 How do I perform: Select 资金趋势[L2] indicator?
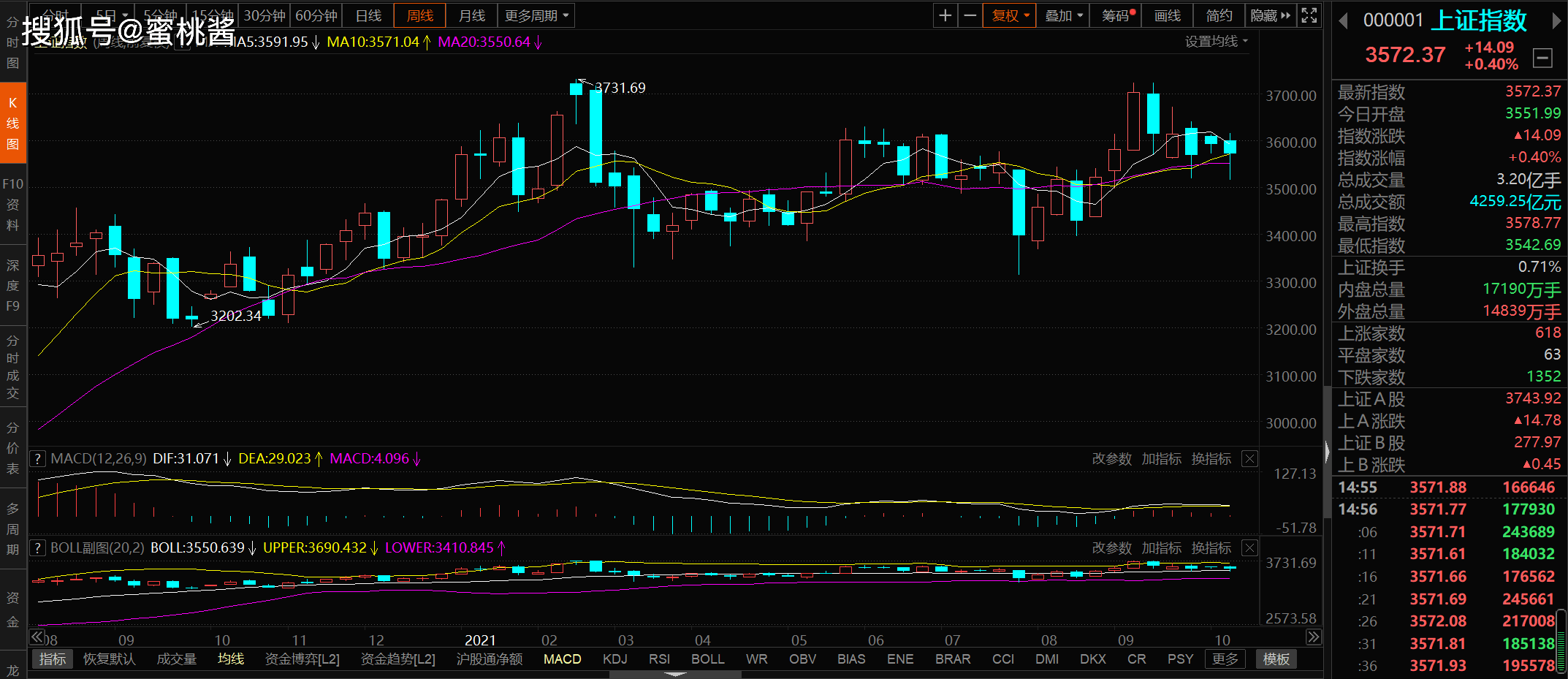397,659
